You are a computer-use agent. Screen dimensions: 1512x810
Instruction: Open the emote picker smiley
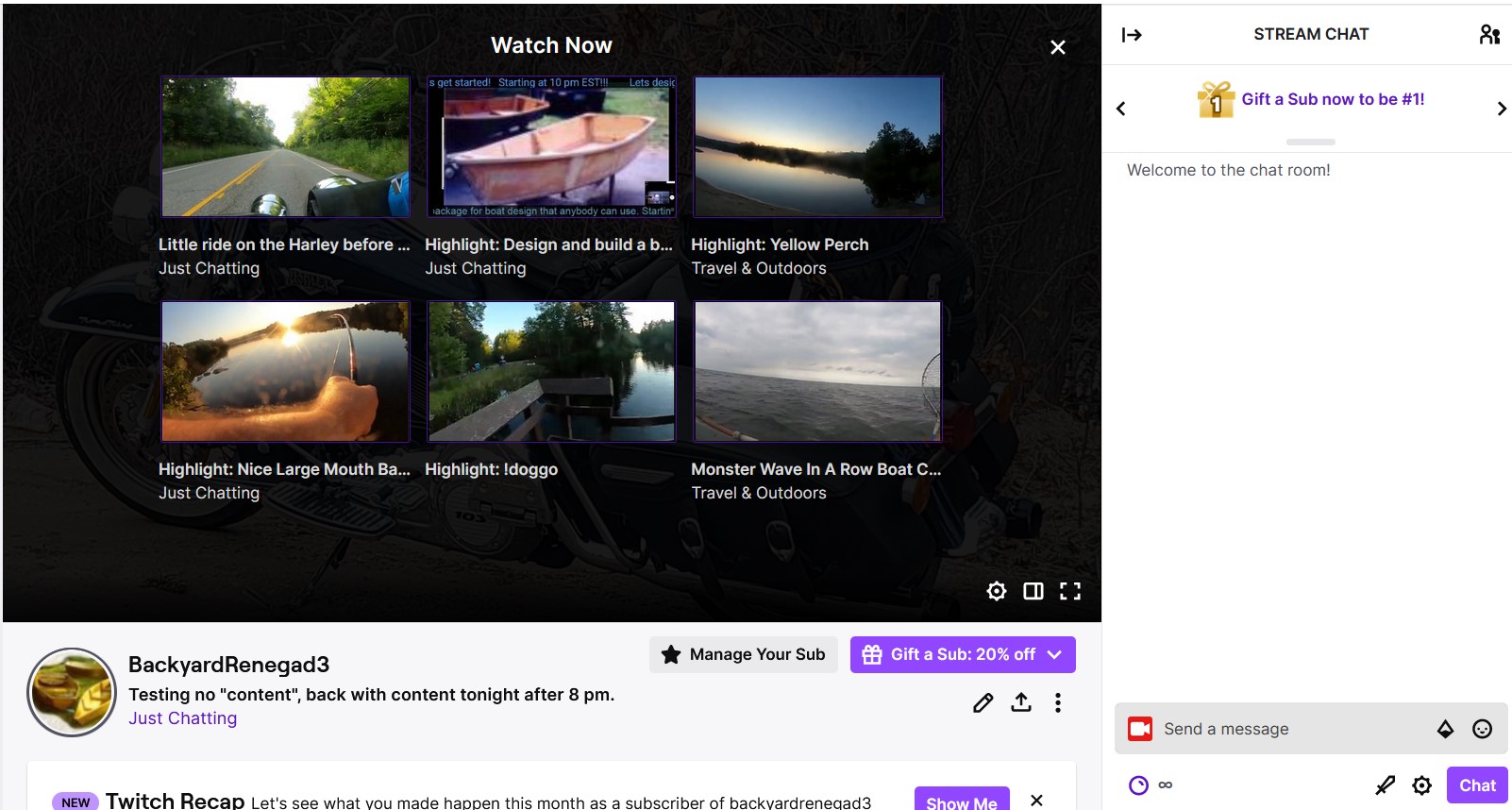click(1482, 729)
